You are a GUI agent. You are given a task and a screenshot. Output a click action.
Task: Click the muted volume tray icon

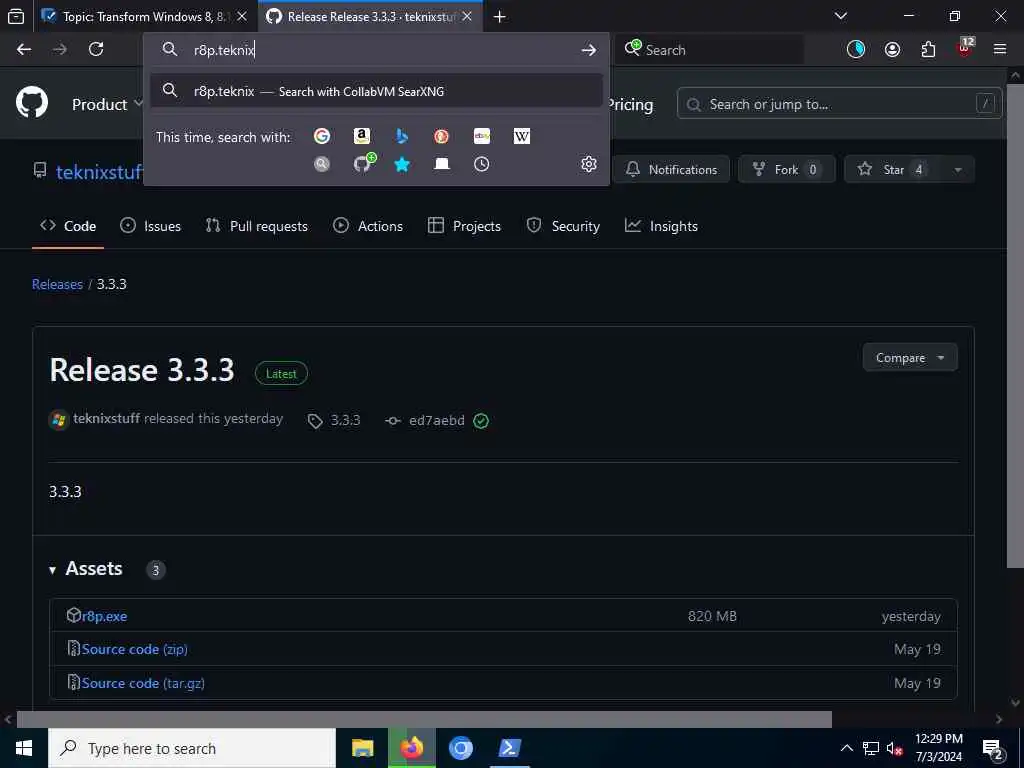[894, 748]
